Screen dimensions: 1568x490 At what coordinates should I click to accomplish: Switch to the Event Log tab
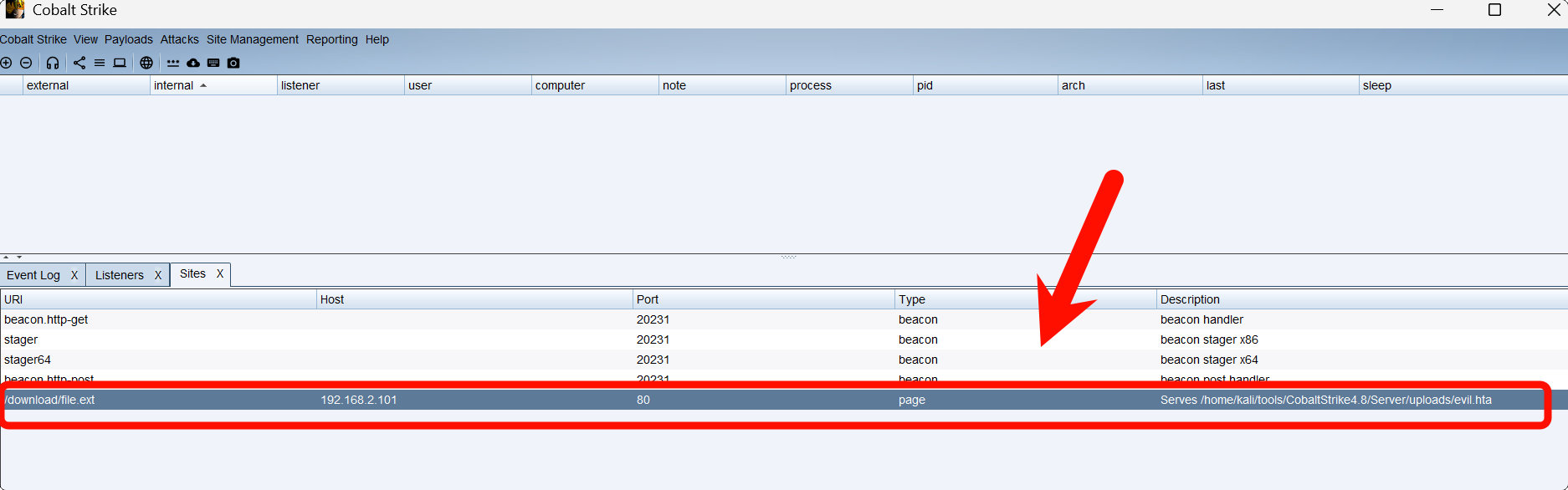[33, 275]
